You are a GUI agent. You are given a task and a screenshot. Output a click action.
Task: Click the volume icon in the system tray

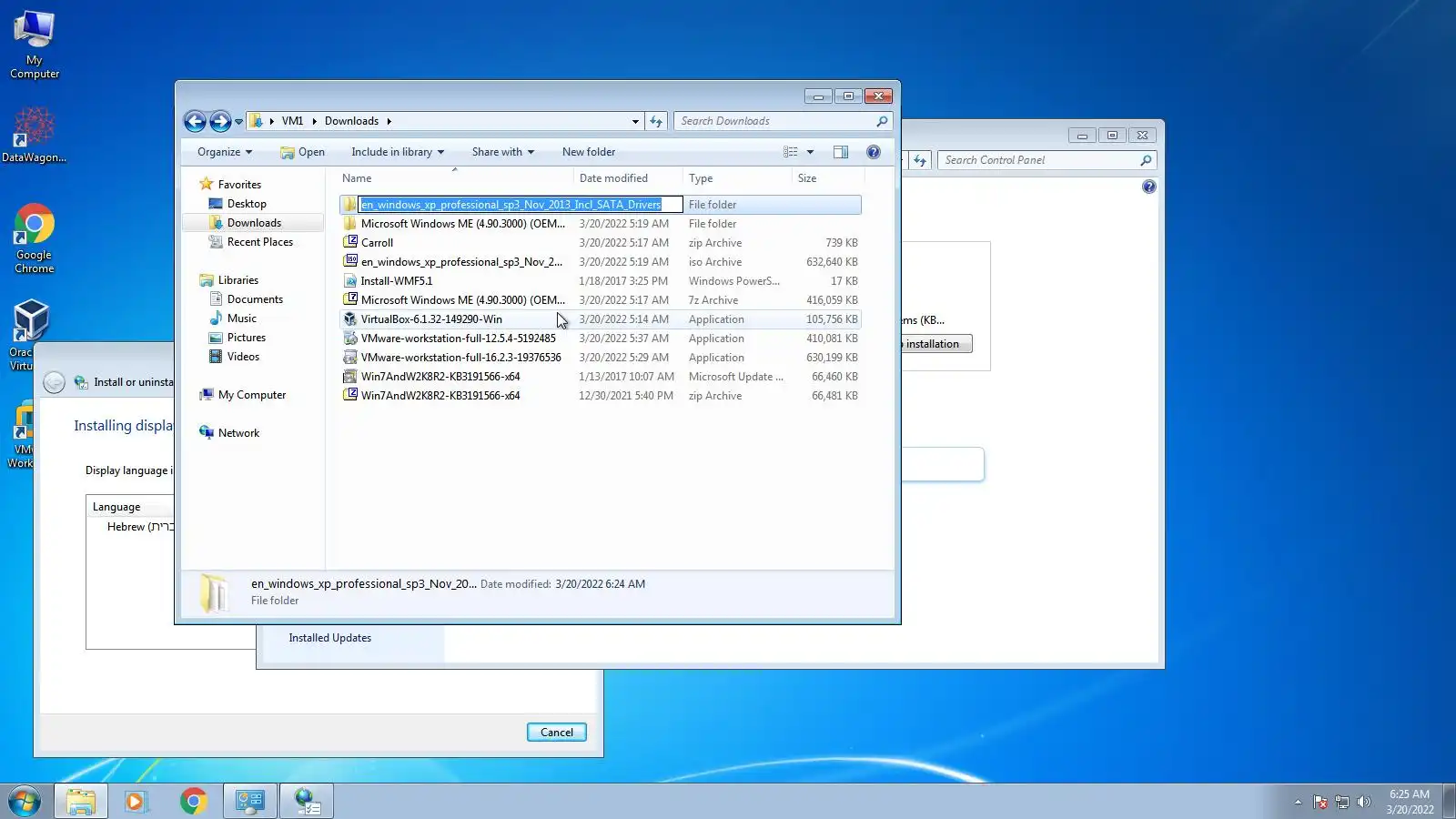[x=1363, y=802]
